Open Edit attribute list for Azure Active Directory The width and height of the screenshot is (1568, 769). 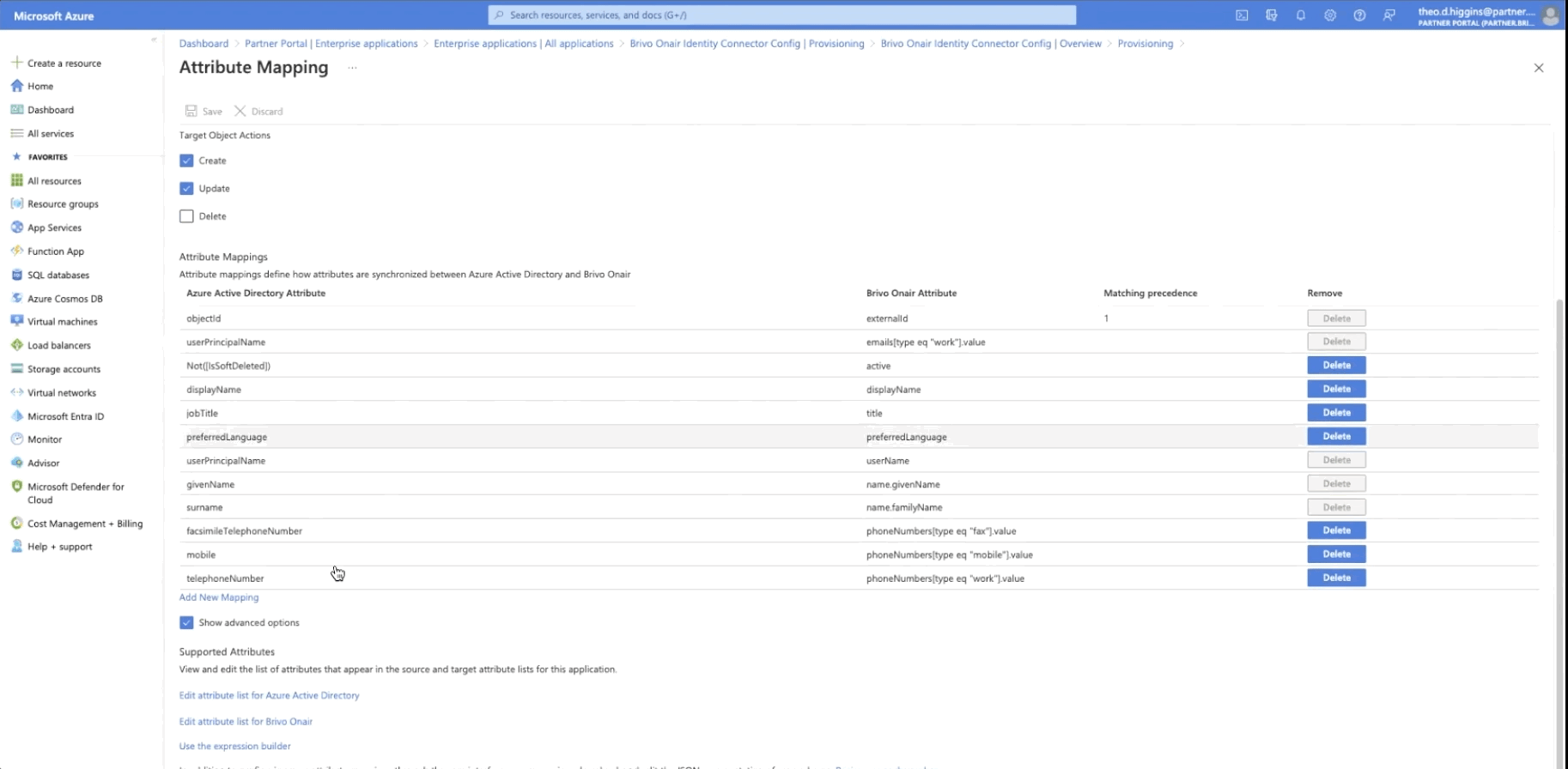click(269, 695)
